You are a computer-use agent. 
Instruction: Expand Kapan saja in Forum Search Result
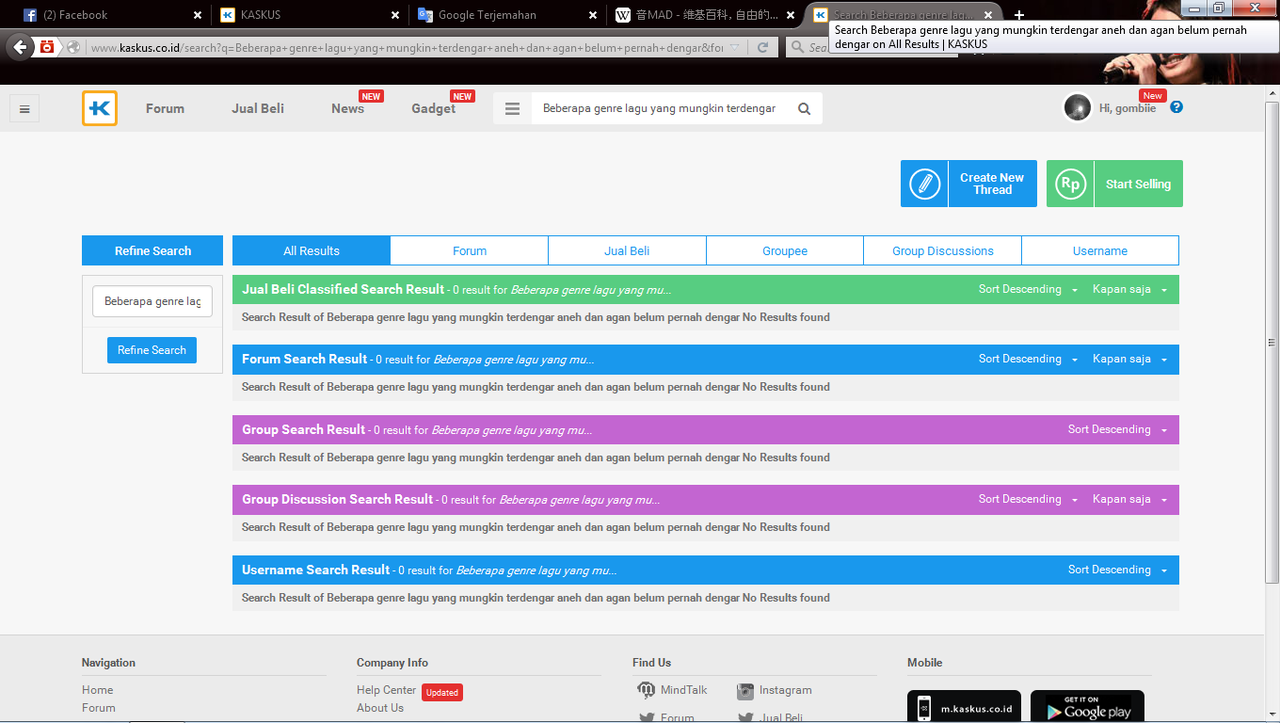click(1130, 359)
